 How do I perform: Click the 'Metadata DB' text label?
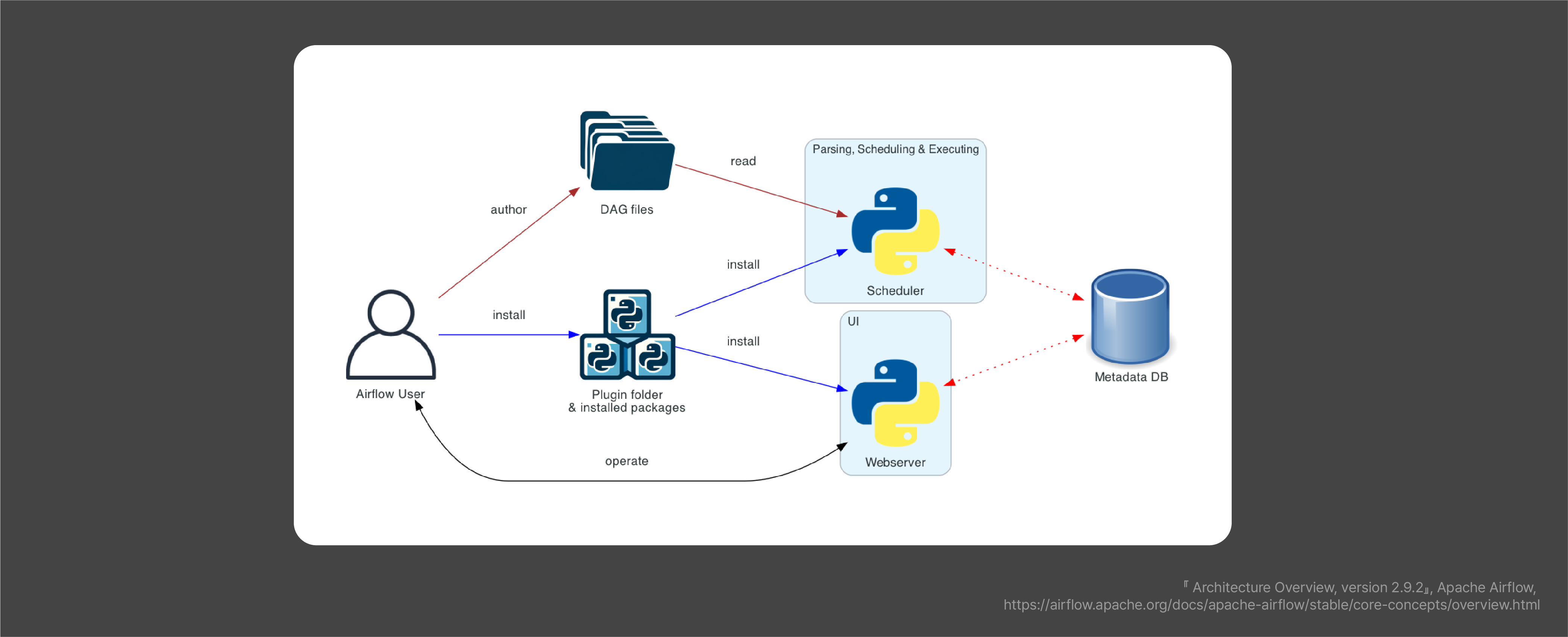[1131, 377]
